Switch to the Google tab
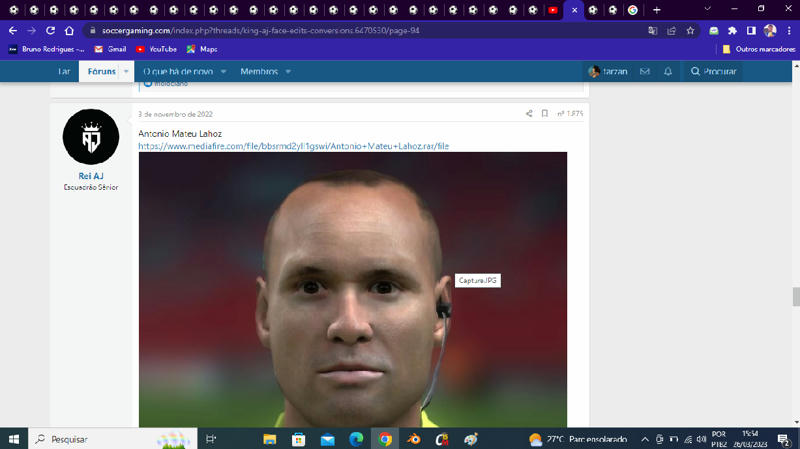 (633, 10)
